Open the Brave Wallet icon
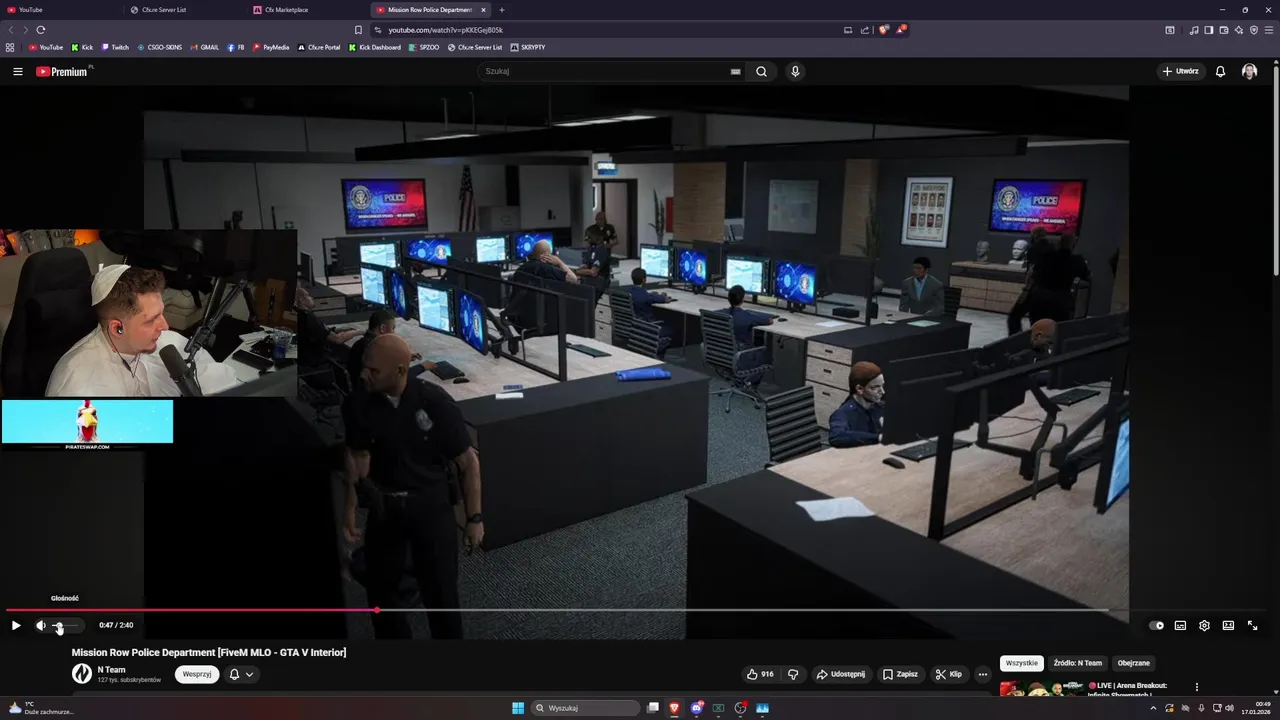 (x=1224, y=30)
